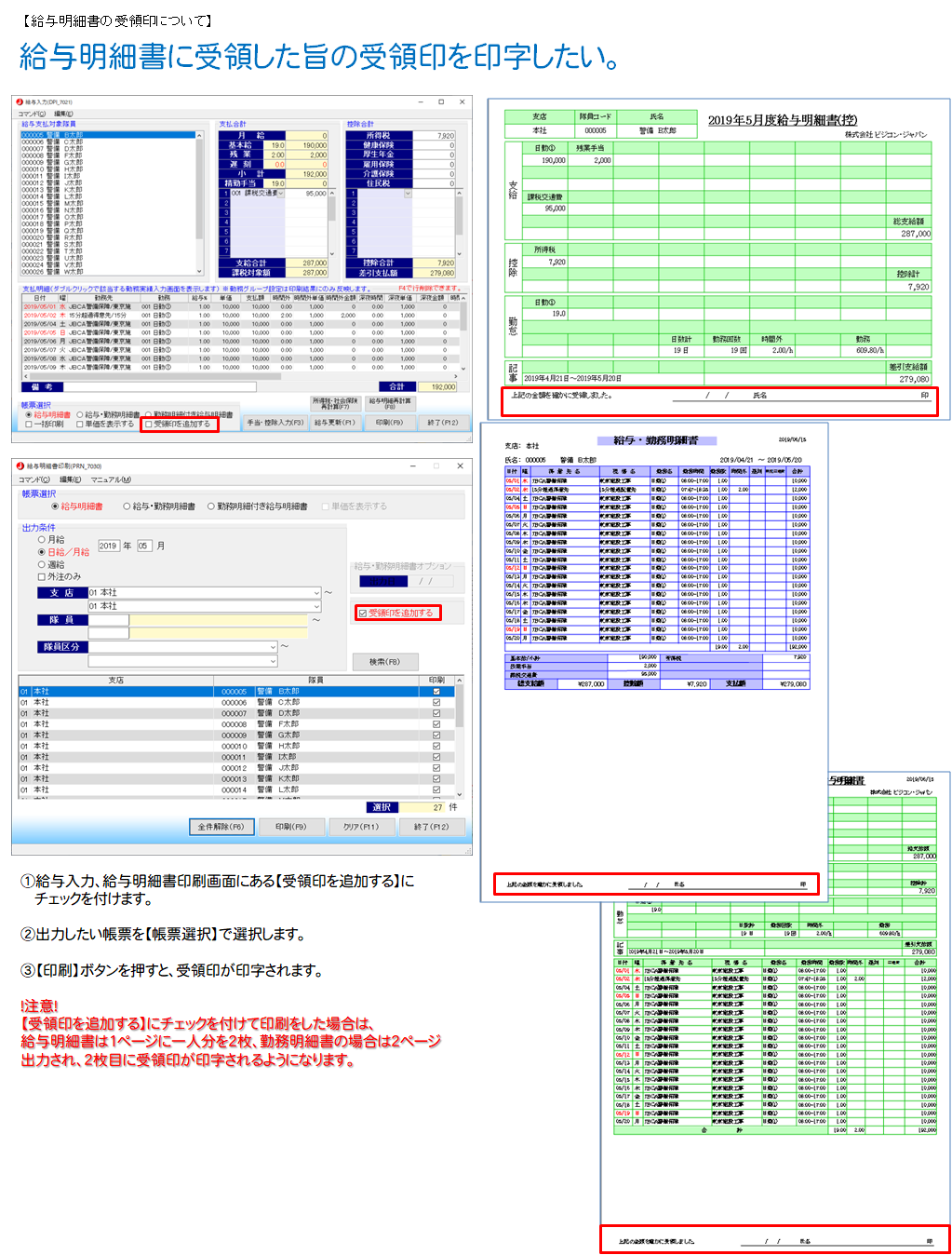This screenshot has height=1255, width=952.
Task: Maximize the 給与入力 window
Action: (x=440, y=101)
